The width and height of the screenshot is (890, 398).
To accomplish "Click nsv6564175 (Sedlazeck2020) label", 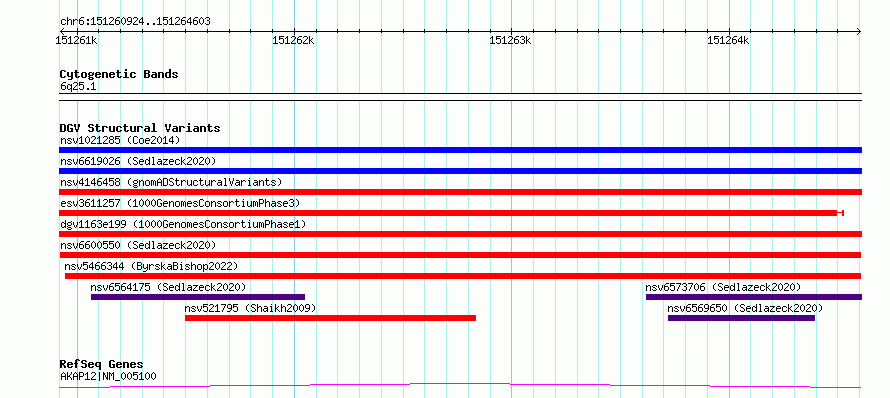I will pos(168,287).
